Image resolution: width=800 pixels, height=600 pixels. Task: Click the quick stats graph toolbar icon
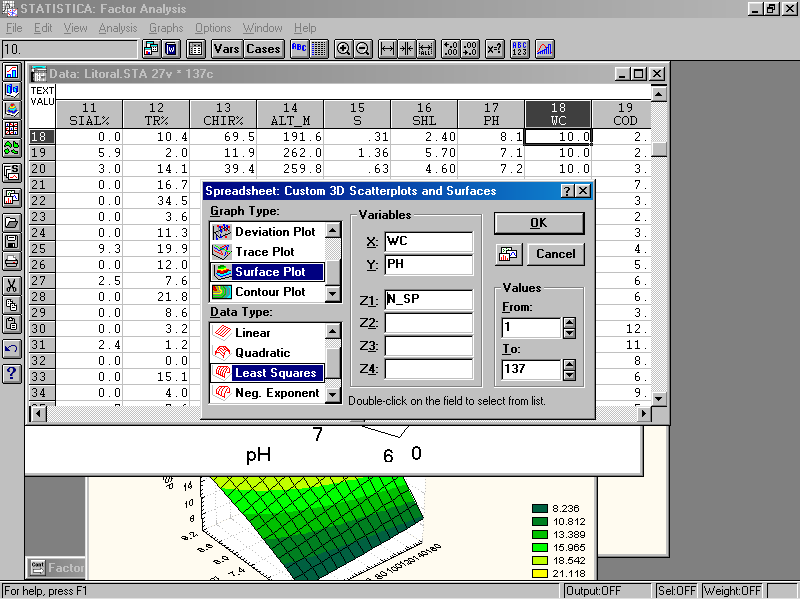click(x=544, y=49)
